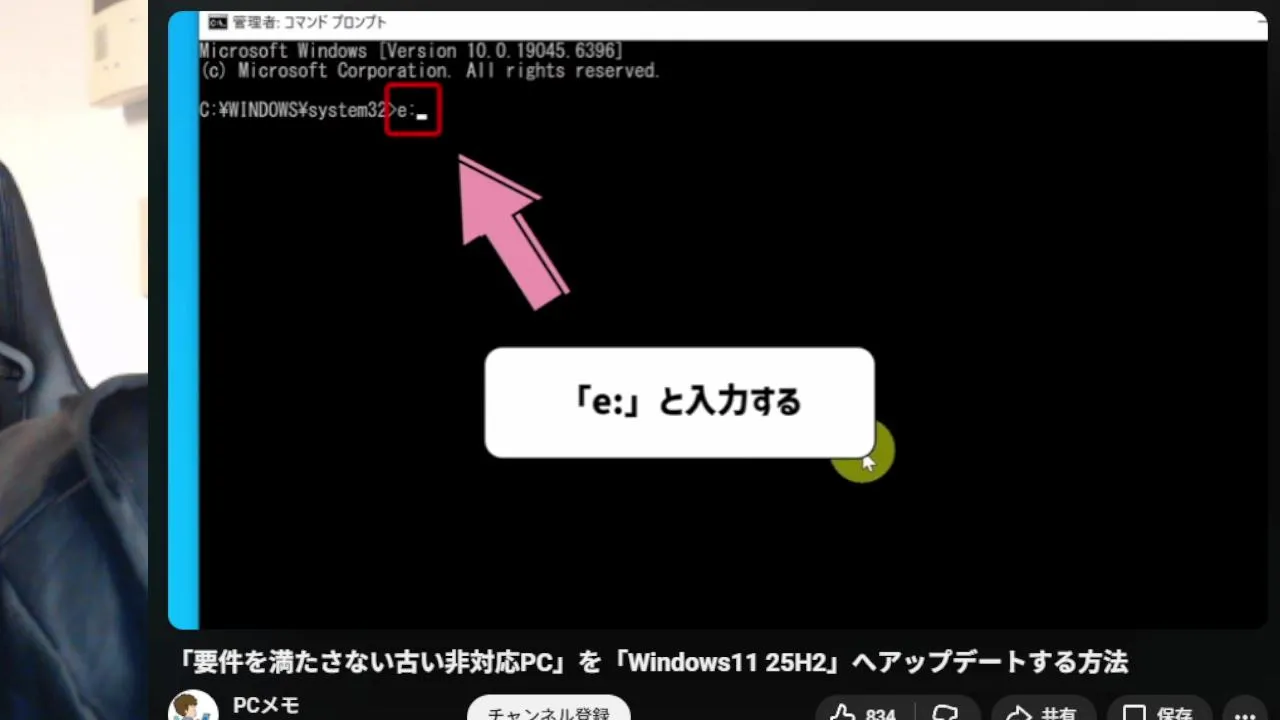Image resolution: width=1280 pixels, height=720 pixels.
Task: Click the 「e:」と入力する caption box
Action: pos(680,402)
